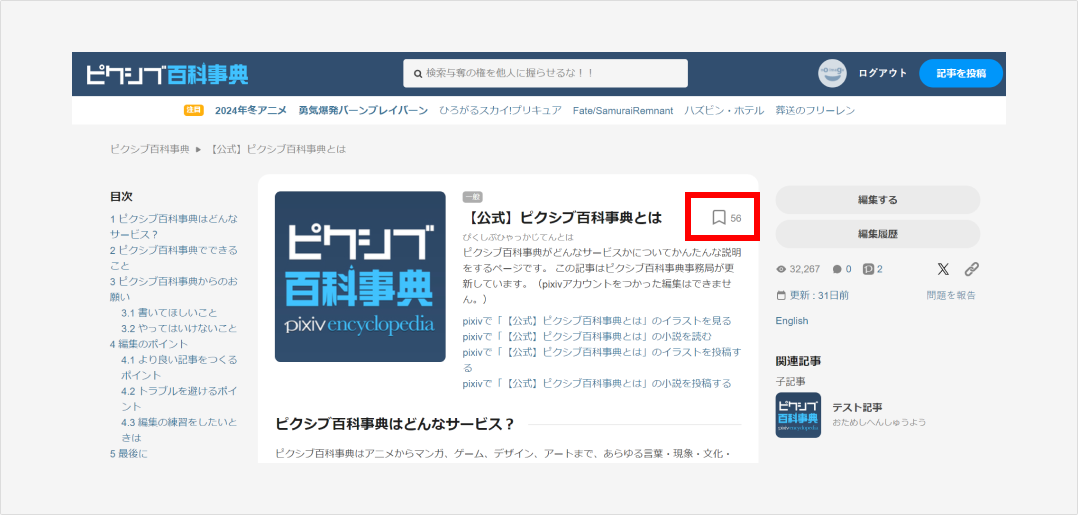Open trending topic Fate/SamuraiRemnant
1078x515 pixels.
tap(623, 110)
